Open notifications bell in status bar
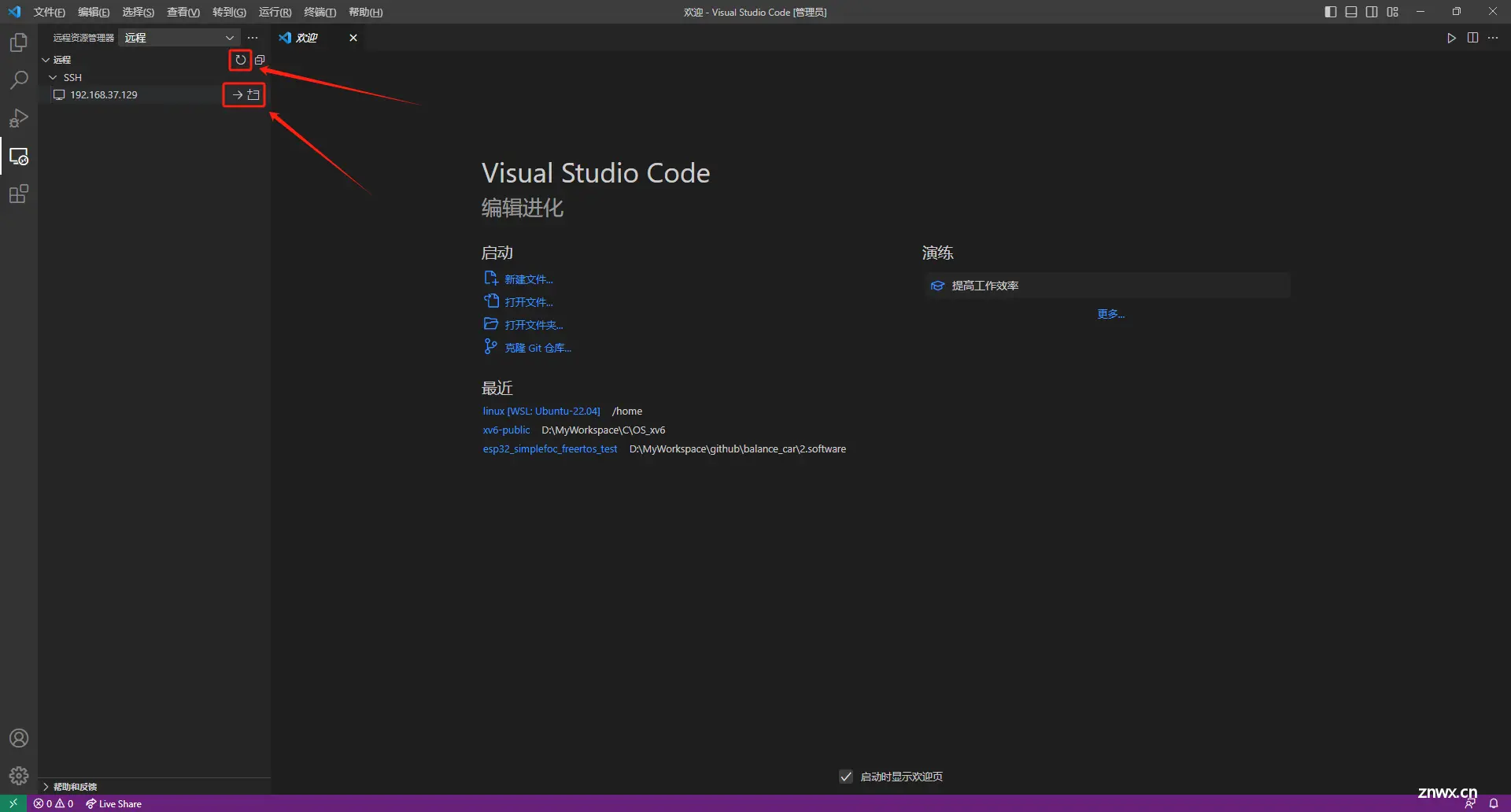Image resolution: width=1511 pixels, height=812 pixels. [1494, 803]
